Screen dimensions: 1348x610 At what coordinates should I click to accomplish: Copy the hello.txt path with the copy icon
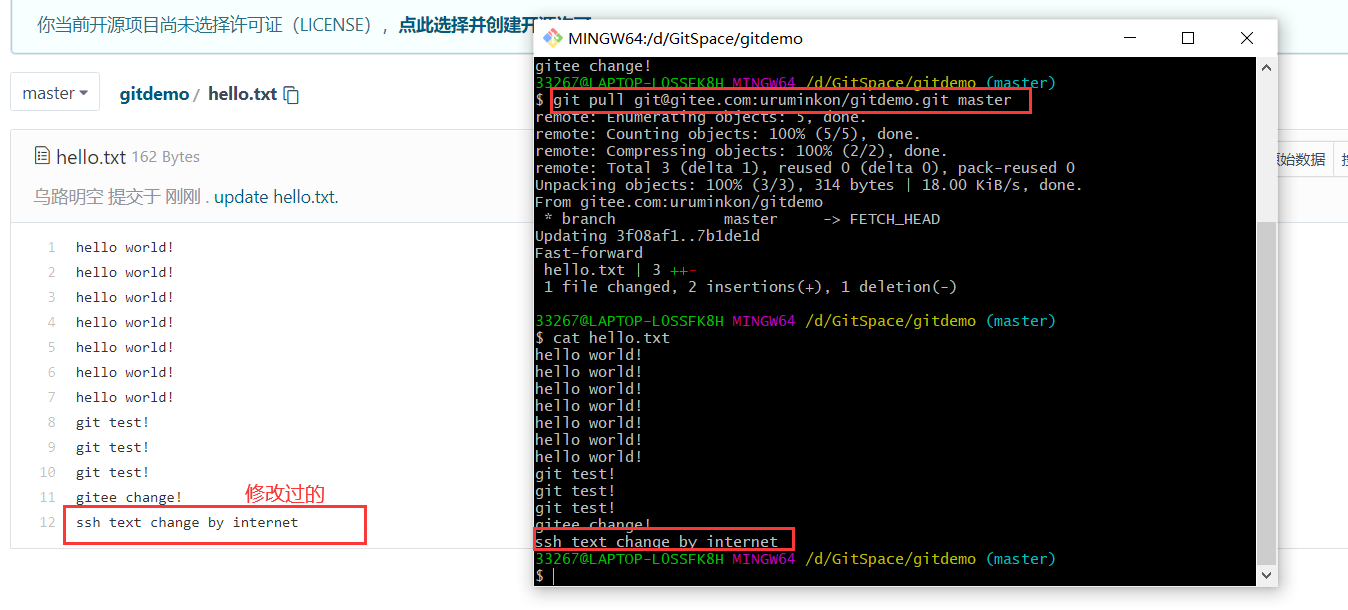[x=291, y=95]
